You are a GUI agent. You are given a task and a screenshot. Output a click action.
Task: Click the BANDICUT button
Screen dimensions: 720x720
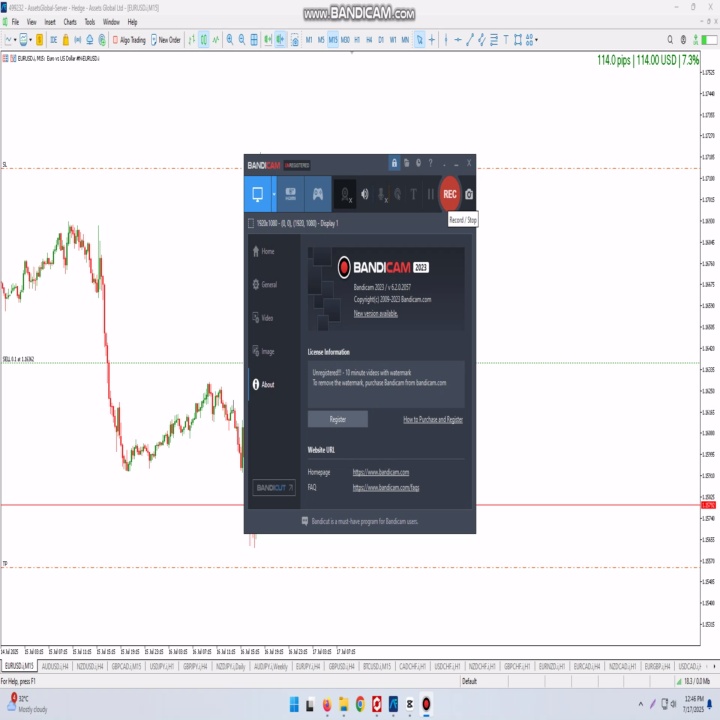coord(274,488)
